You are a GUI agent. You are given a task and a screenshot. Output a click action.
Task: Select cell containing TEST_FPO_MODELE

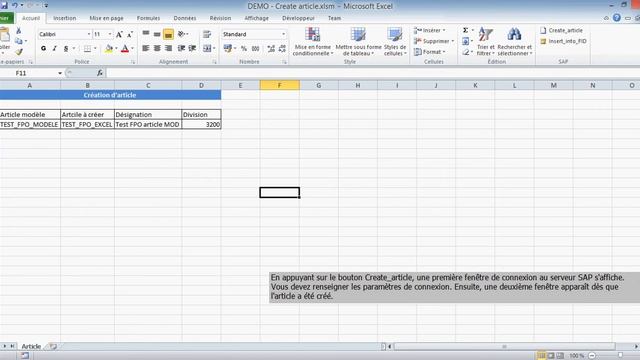[30, 124]
